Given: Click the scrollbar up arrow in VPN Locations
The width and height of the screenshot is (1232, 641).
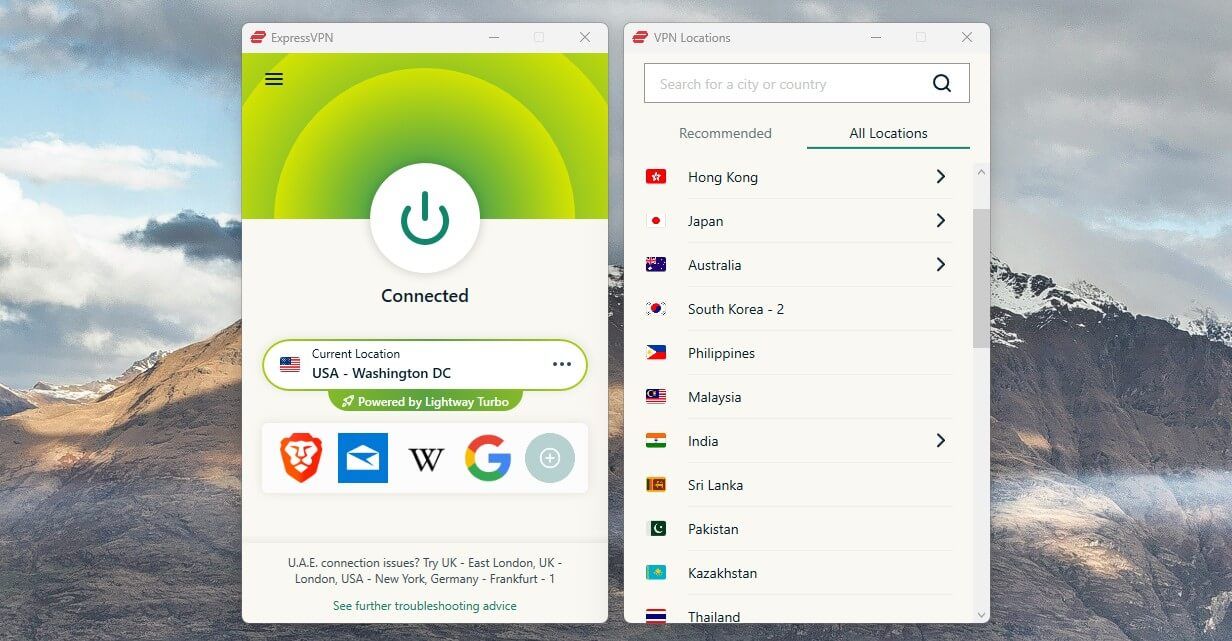Looking at the screenshot, I should [x=981, y=172].
